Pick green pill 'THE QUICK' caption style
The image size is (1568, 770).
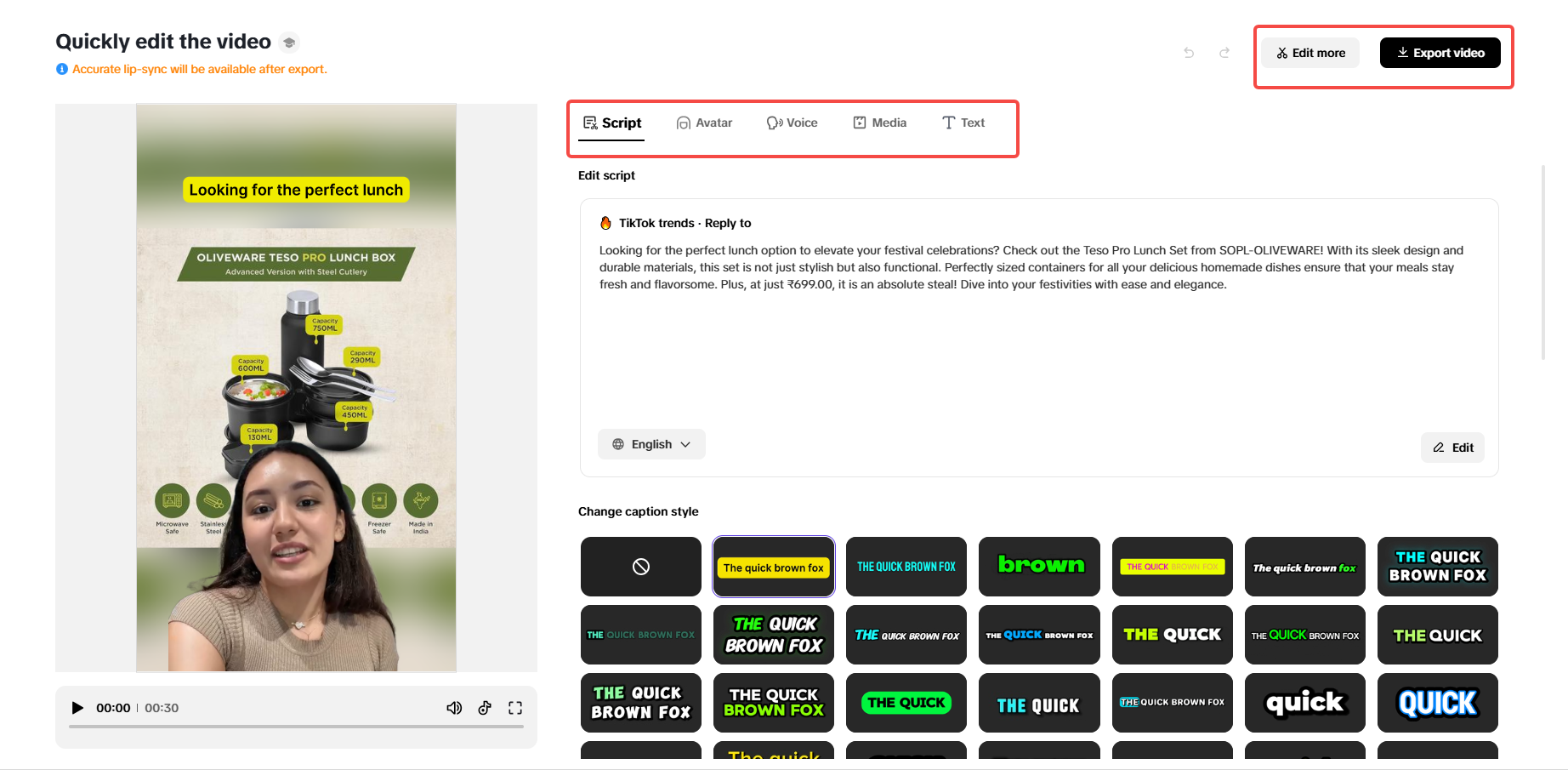906,703
